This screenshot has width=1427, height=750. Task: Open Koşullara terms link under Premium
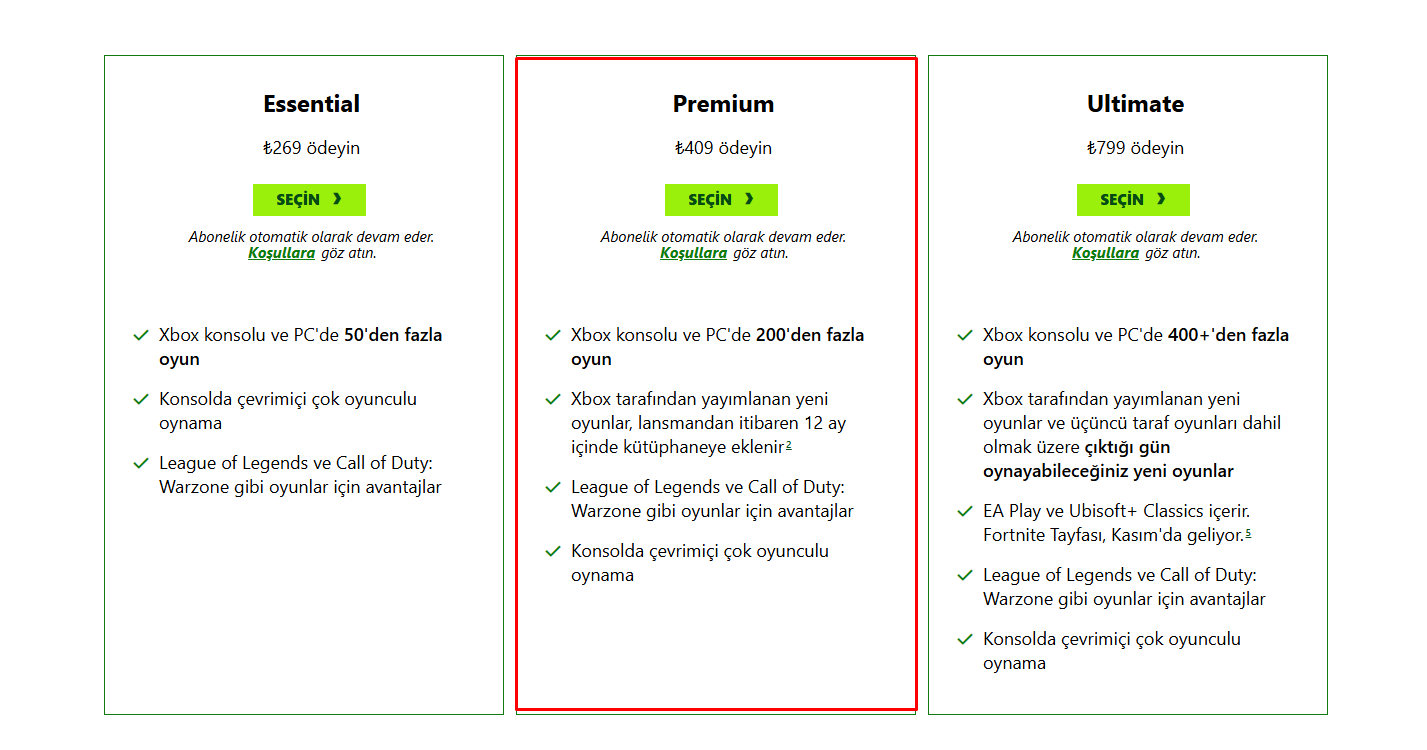tap(693, 253)
